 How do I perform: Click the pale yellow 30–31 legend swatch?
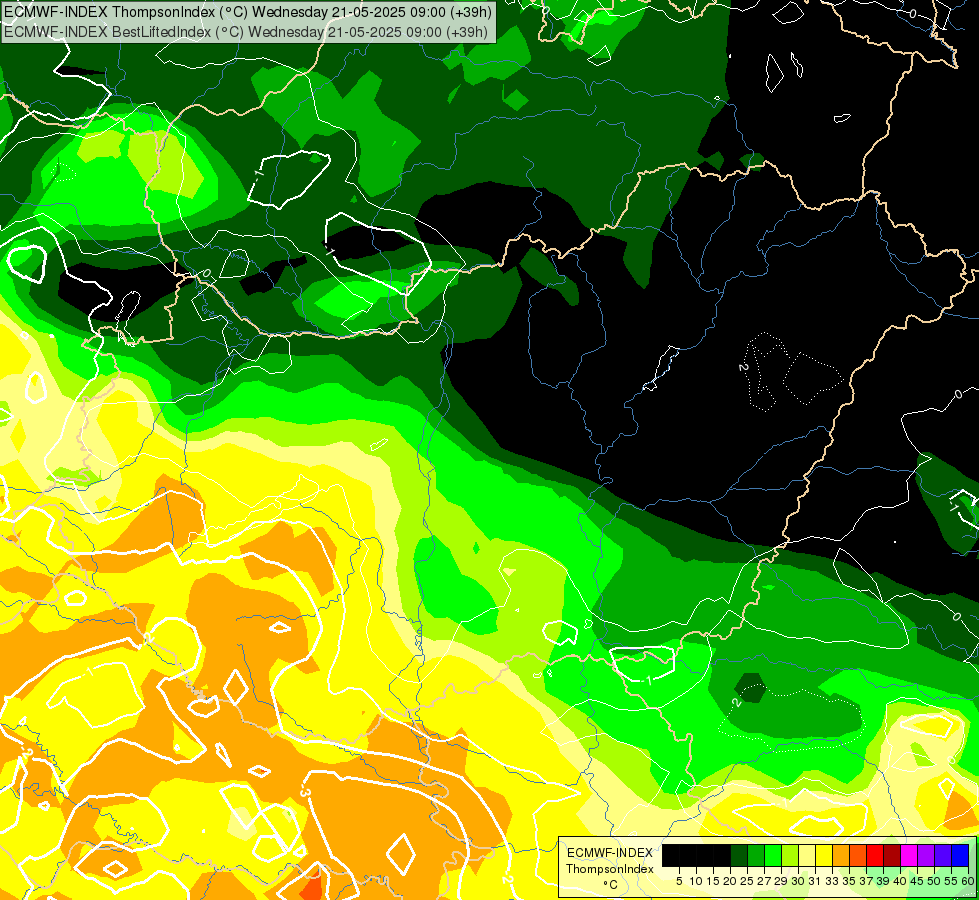[x=807, y=855]
